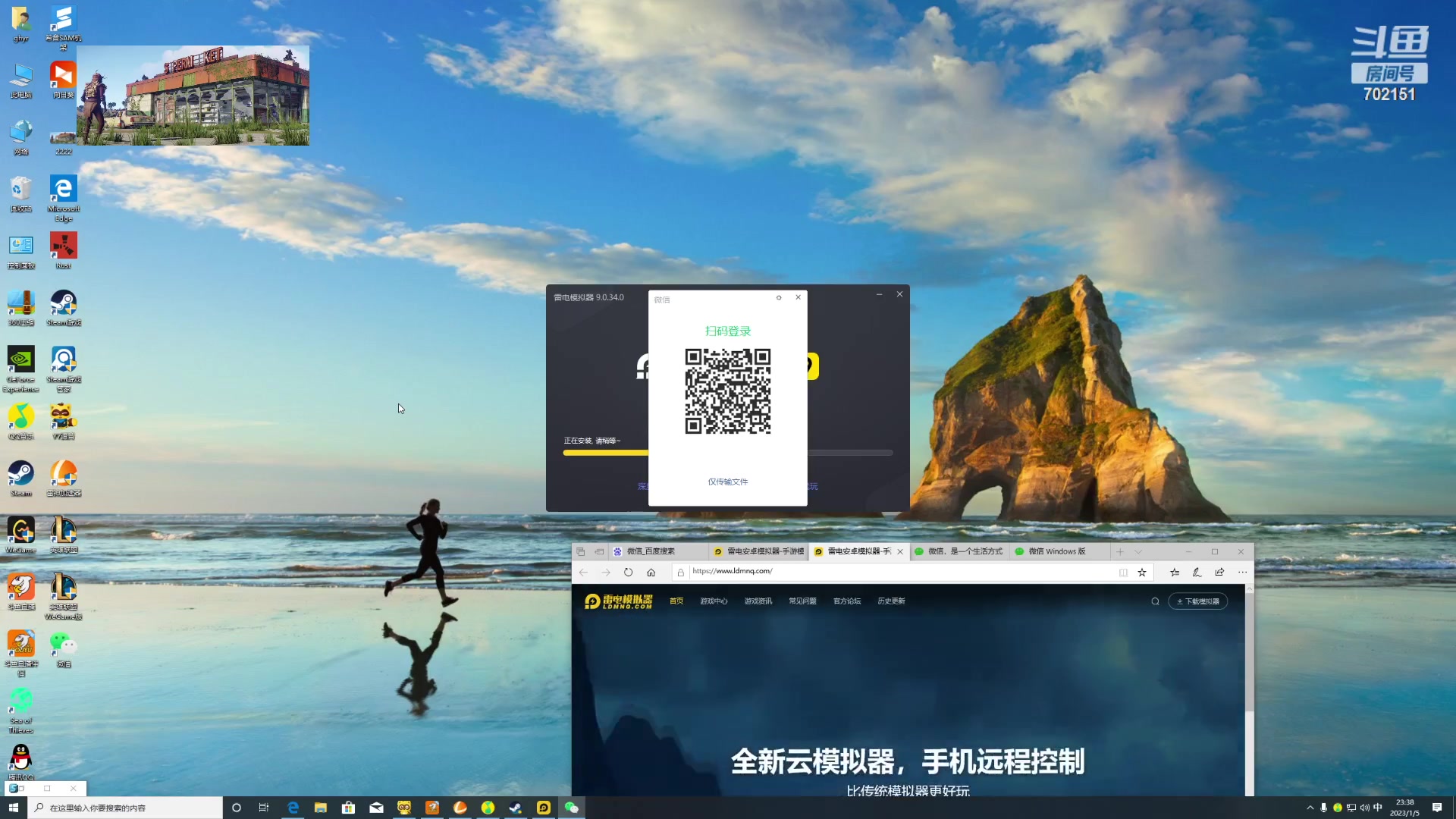Open the Sea of Thieves desktop icon

tap(21, 711)
